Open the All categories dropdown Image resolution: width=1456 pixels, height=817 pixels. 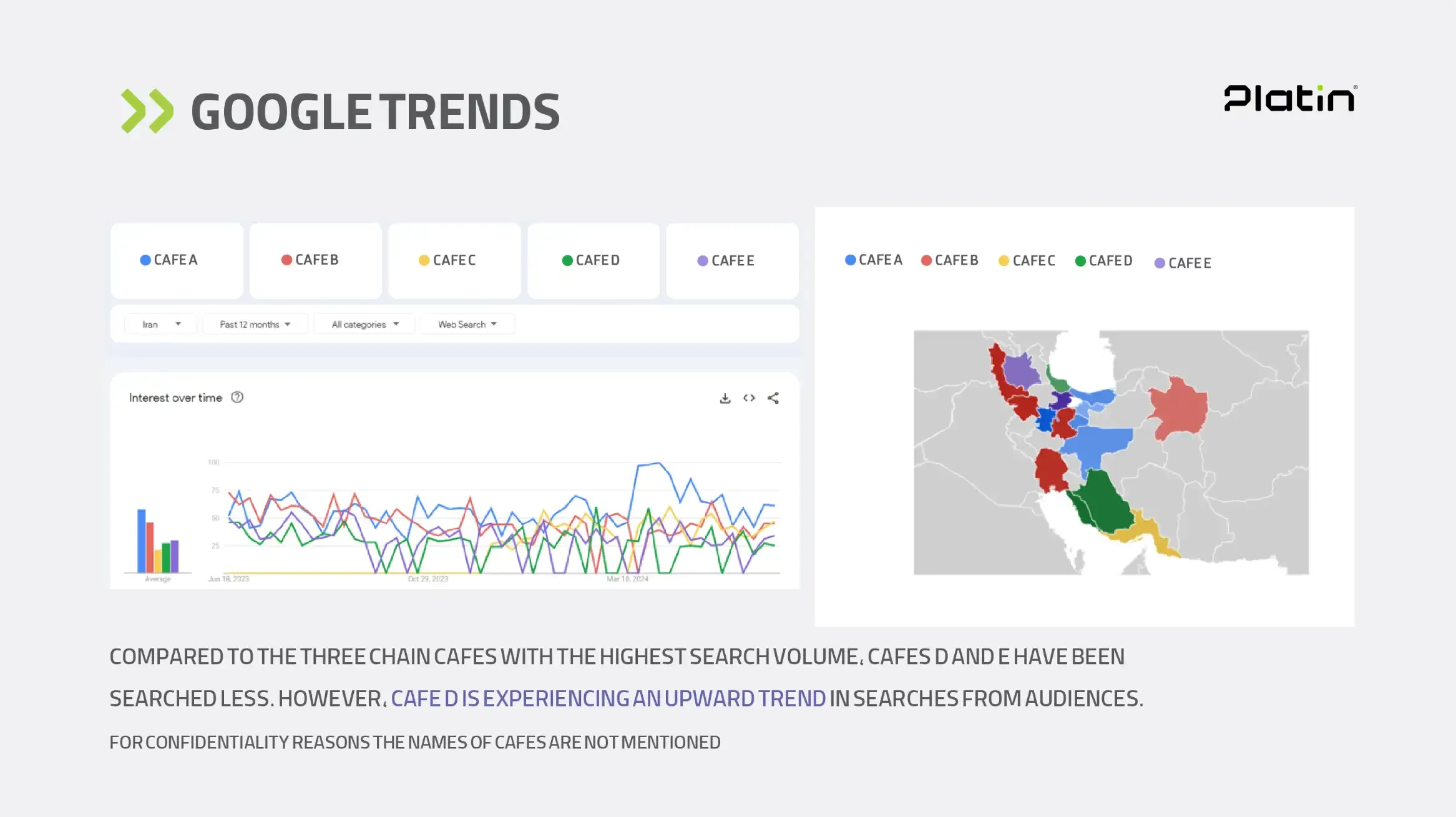(364, 325)
